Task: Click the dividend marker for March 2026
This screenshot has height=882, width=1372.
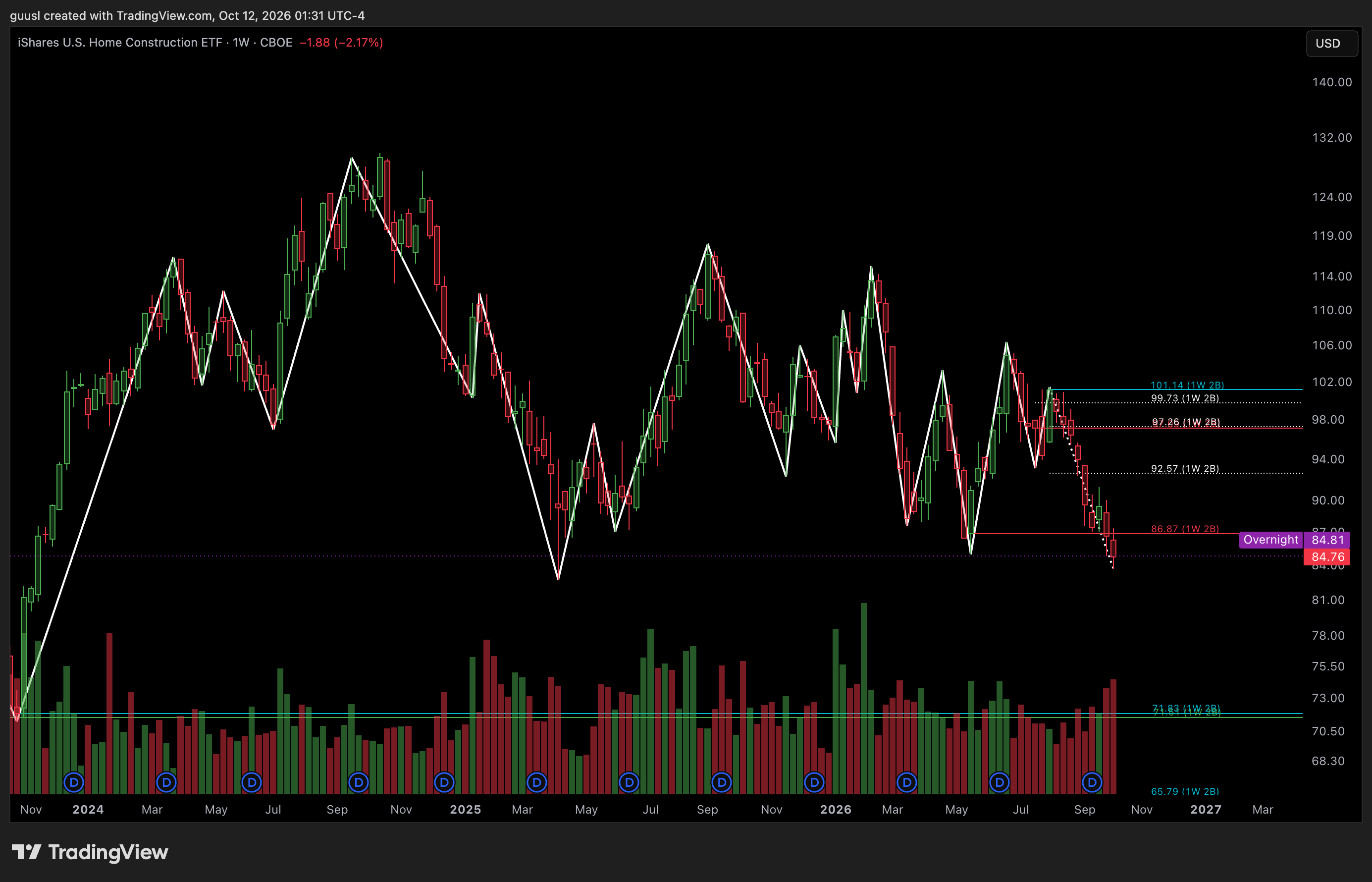Action: [x=906, y=782]
